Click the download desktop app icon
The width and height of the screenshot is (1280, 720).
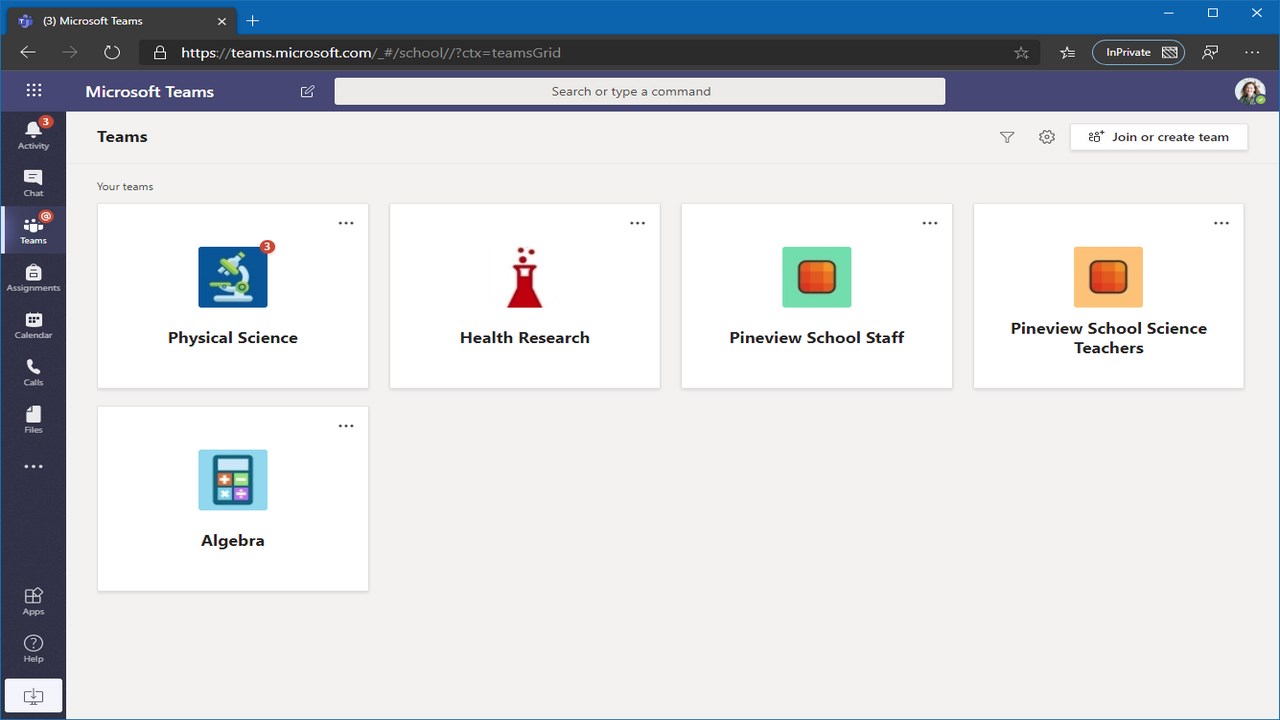coord(33,695)
